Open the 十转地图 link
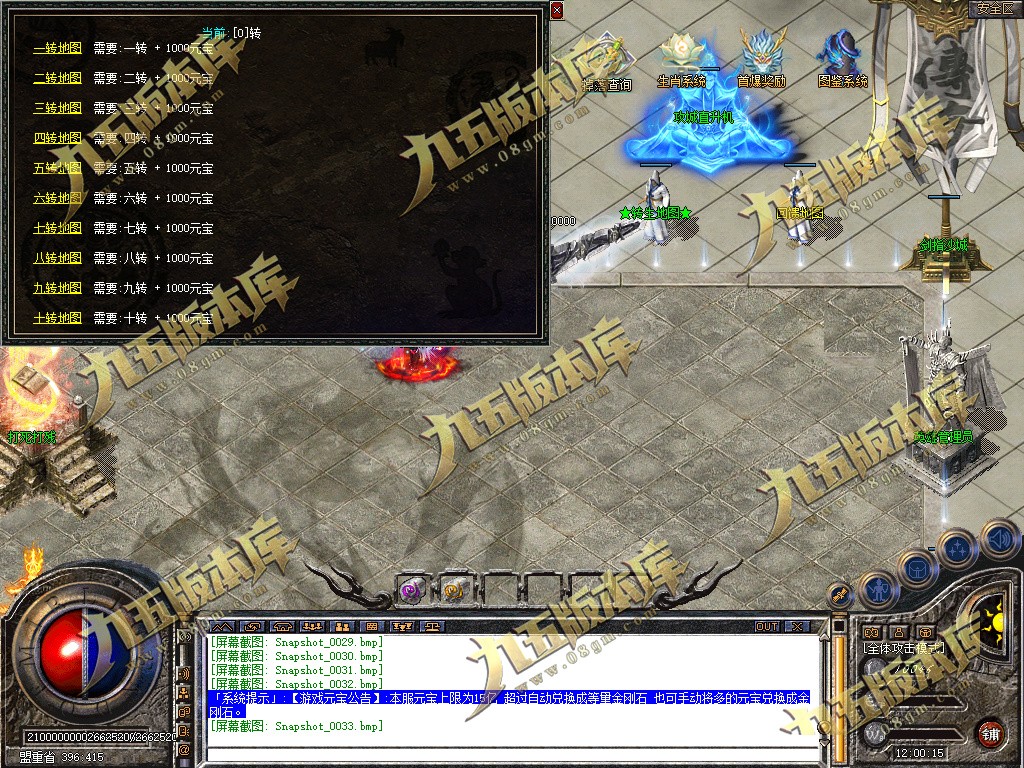Image resolution: width=1024 pixels, height=768 pixels. [x=57, y=319]
